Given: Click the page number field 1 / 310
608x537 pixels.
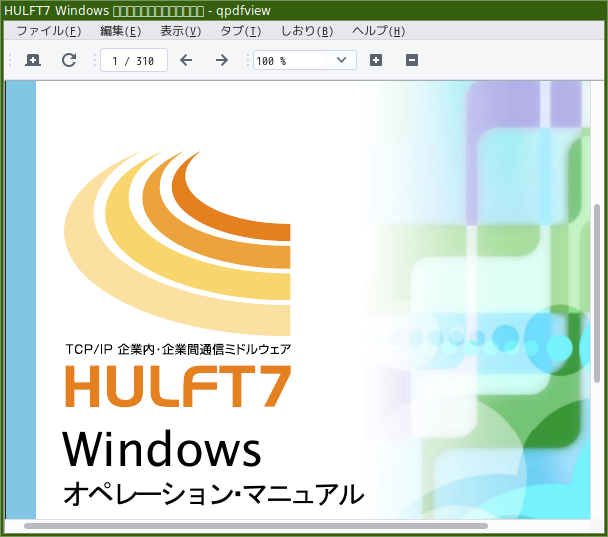Looking at the screenshot, I should click(x=134, y=60).
